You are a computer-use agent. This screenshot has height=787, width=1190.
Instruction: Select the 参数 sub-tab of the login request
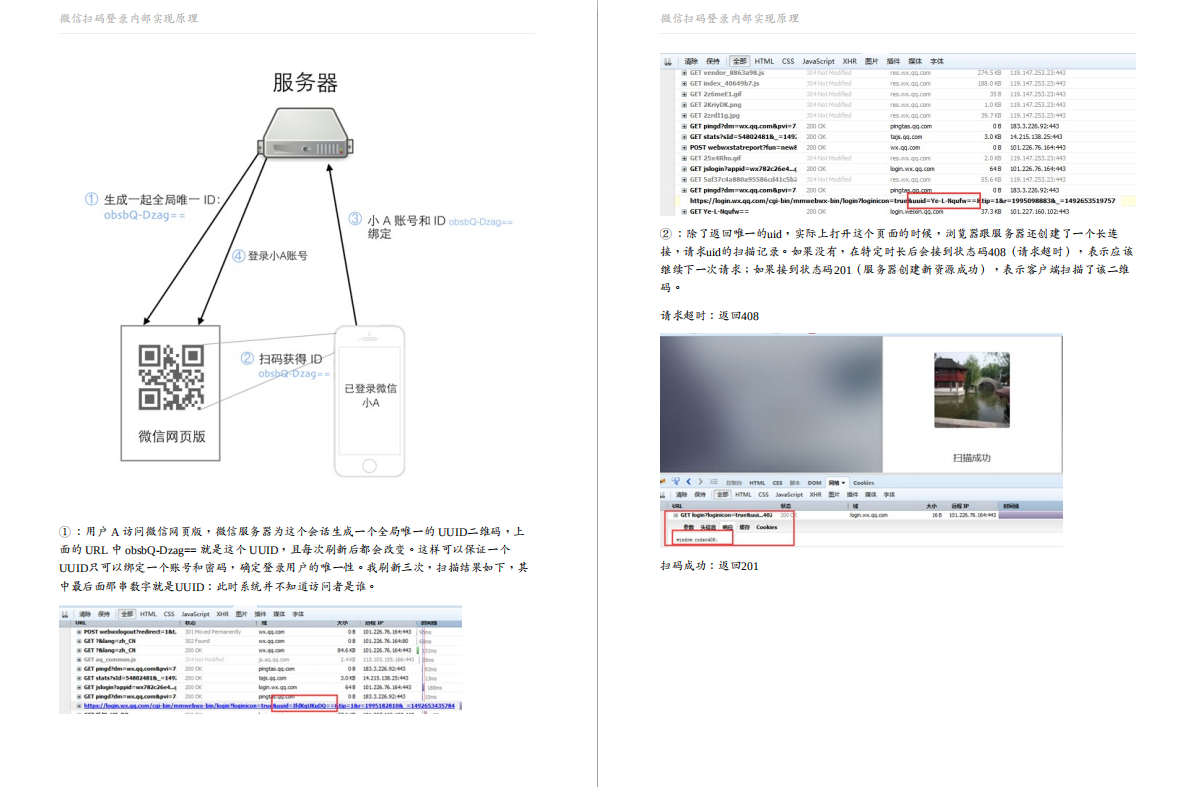[x=688, y=527]
